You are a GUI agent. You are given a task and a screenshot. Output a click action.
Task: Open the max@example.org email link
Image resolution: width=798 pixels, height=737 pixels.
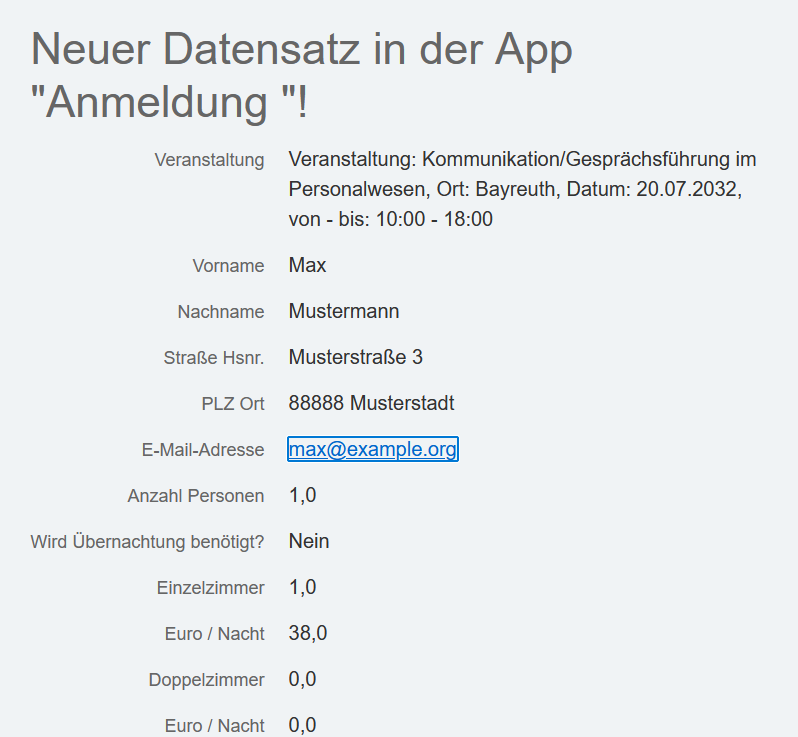click(373, 449)
